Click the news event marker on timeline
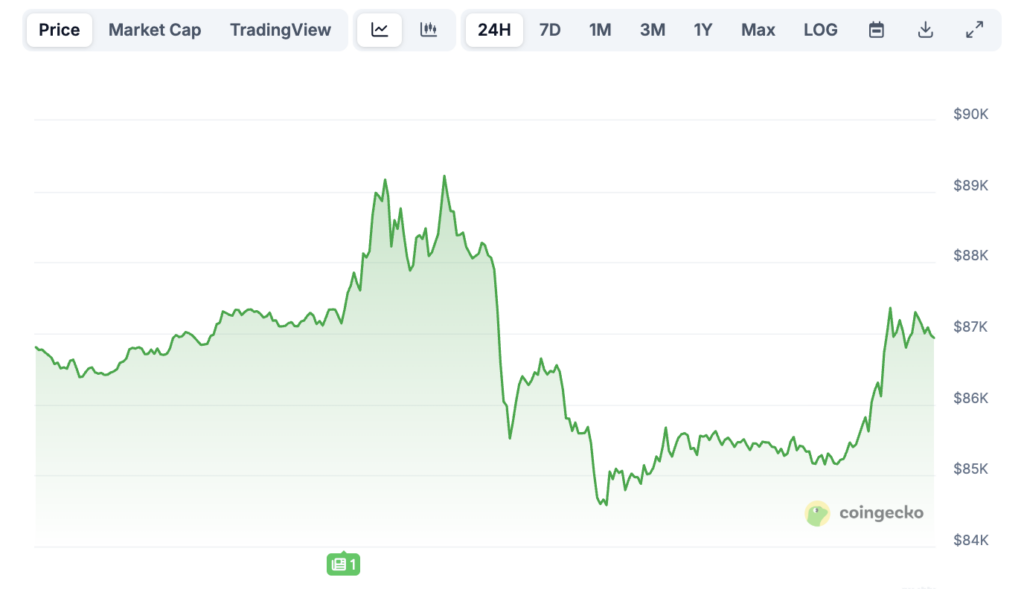The height and width of the screenshot is (589, 1024). tap(342, 565)
